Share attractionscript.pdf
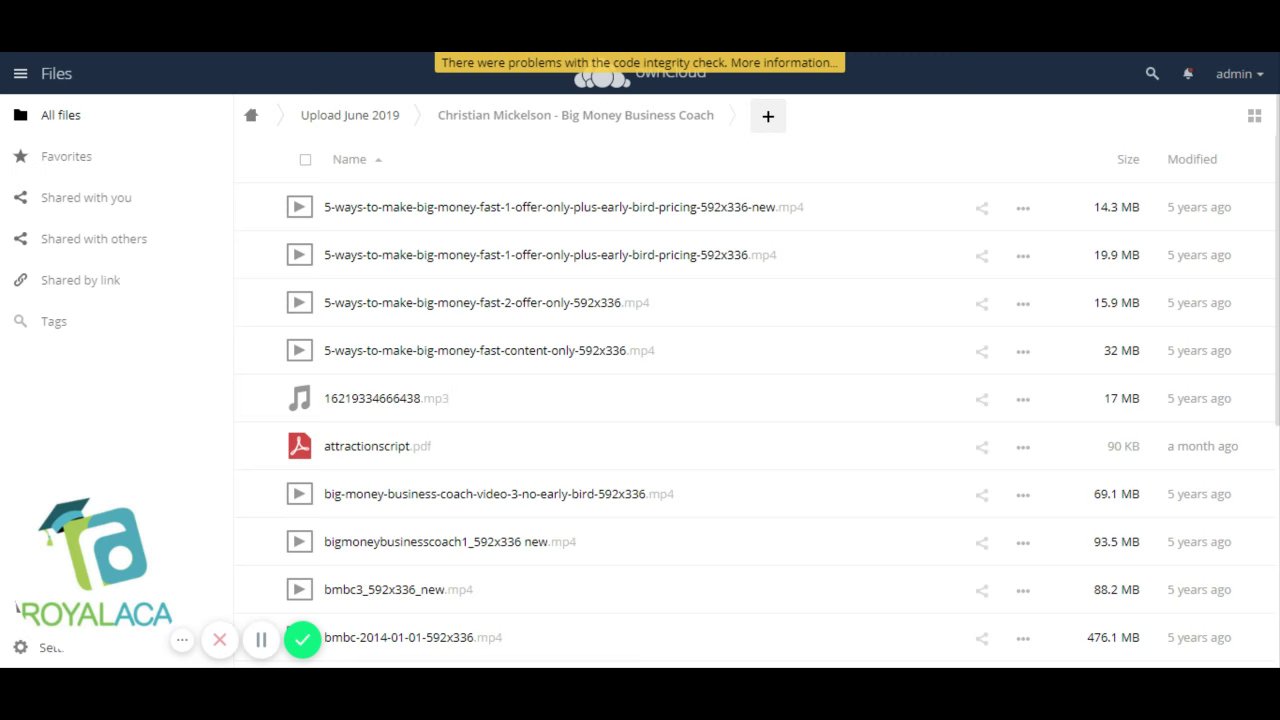 [982, 448]
